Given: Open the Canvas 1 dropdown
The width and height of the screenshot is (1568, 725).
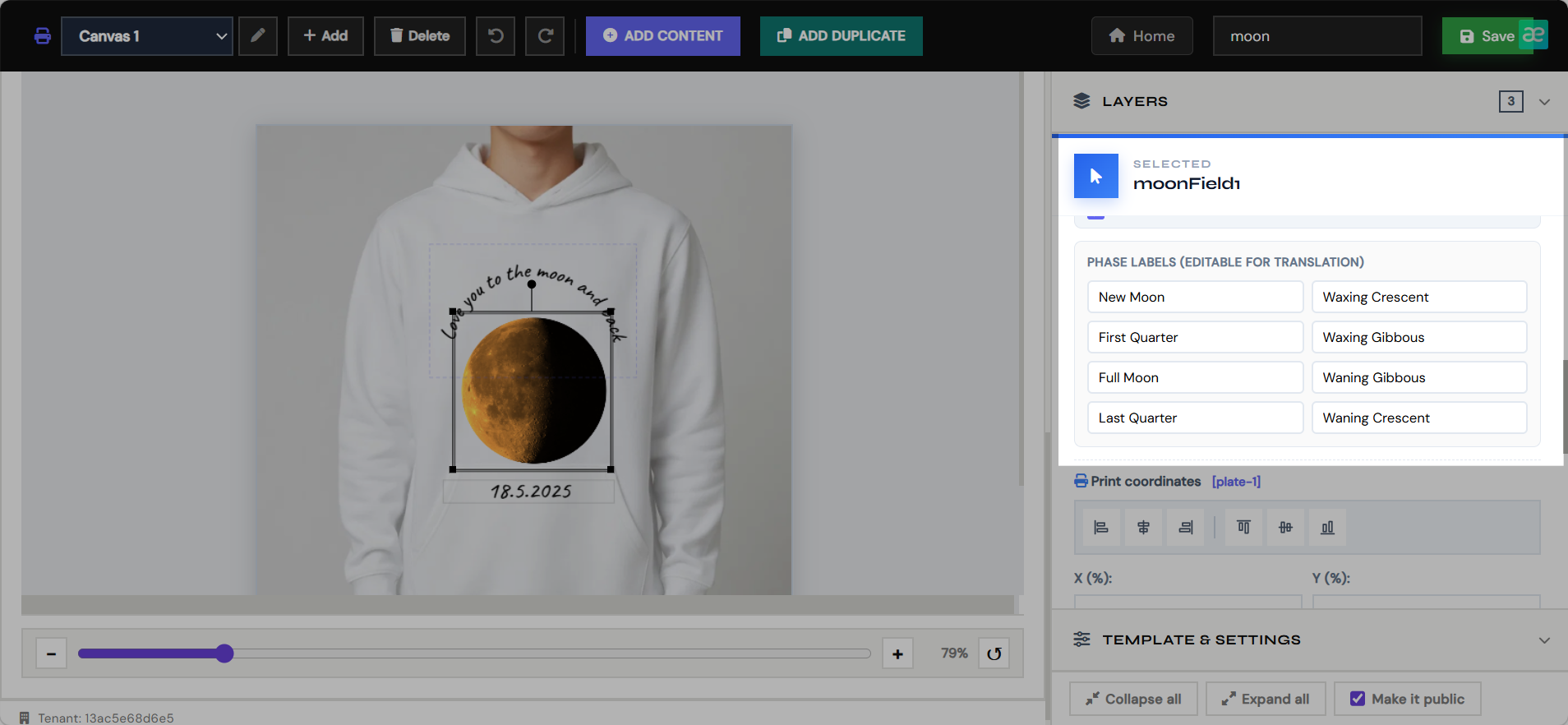Looking at the screenshot, I should 147,36.
